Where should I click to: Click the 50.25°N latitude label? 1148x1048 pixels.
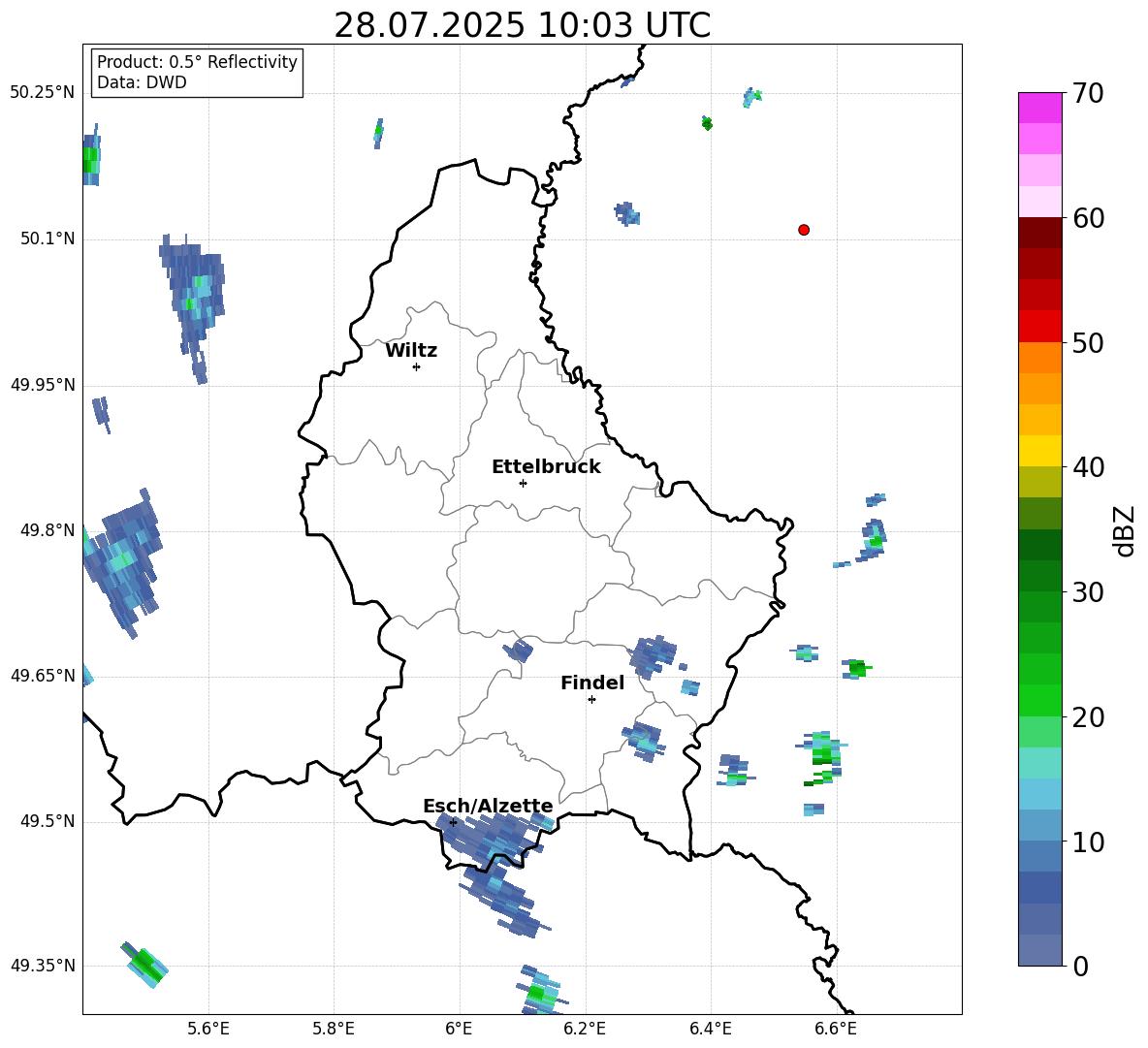(43, 93)
